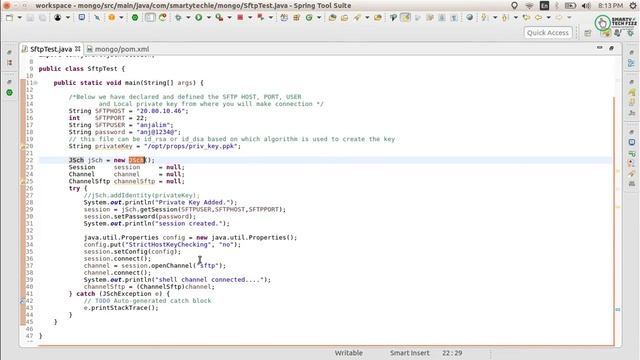640x360 pixels.
Task: Click the overview ruler marker near line 31
Action: pos(618,207)
